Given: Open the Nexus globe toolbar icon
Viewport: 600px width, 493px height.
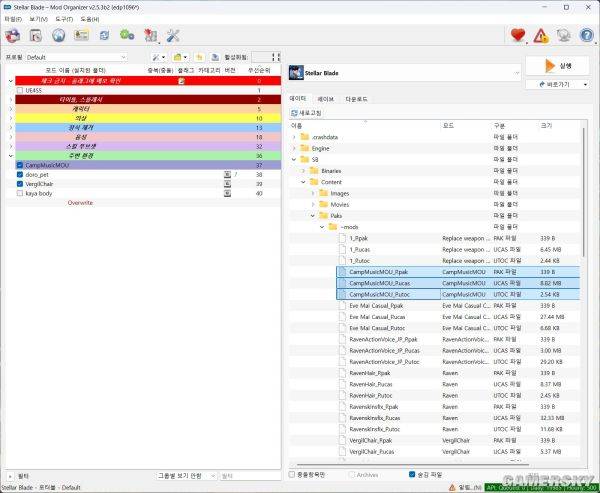Looking at the screenshot, I should tap(59, 35).
